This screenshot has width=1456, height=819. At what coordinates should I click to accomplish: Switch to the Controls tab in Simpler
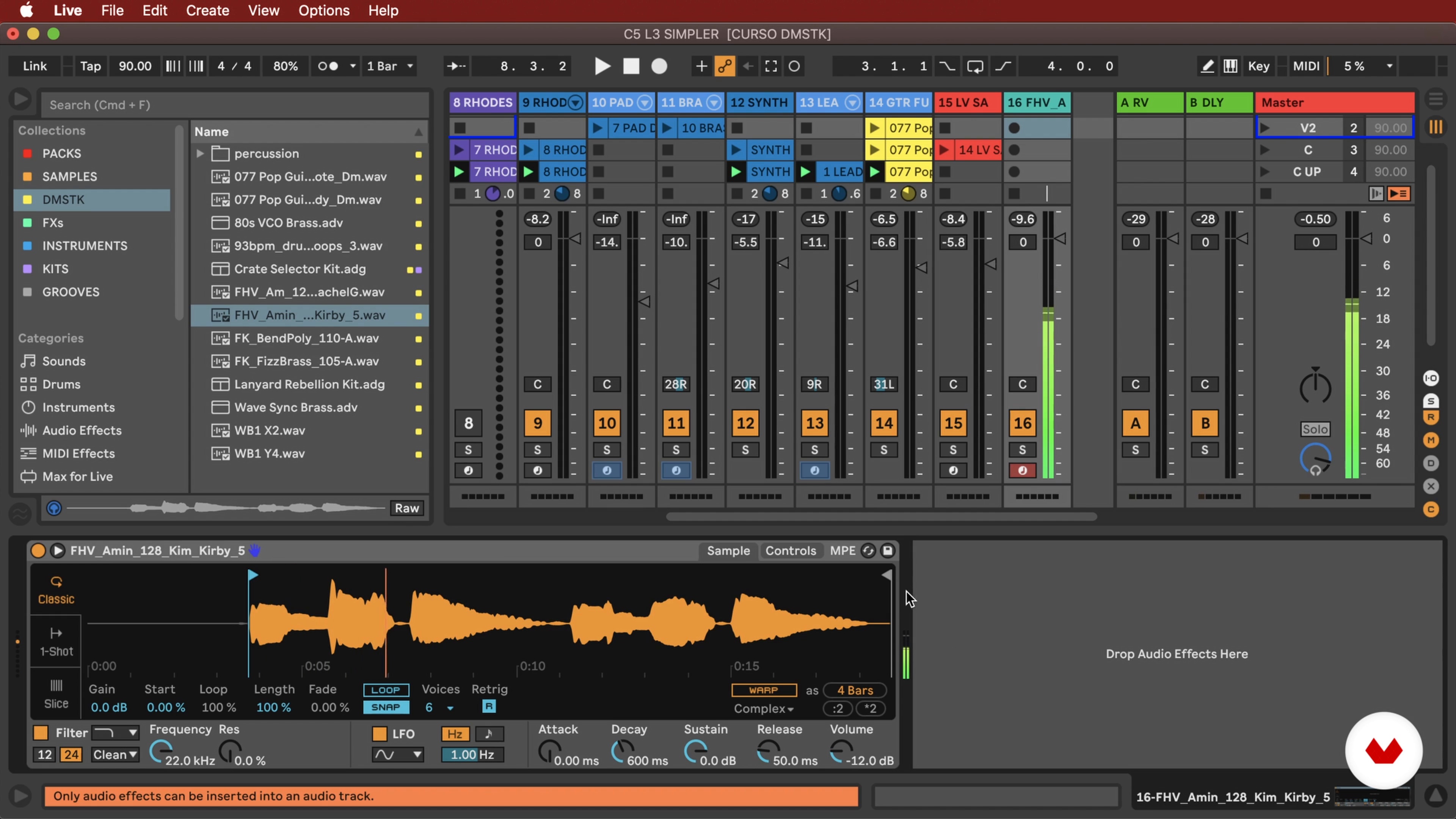coord(790,551)
